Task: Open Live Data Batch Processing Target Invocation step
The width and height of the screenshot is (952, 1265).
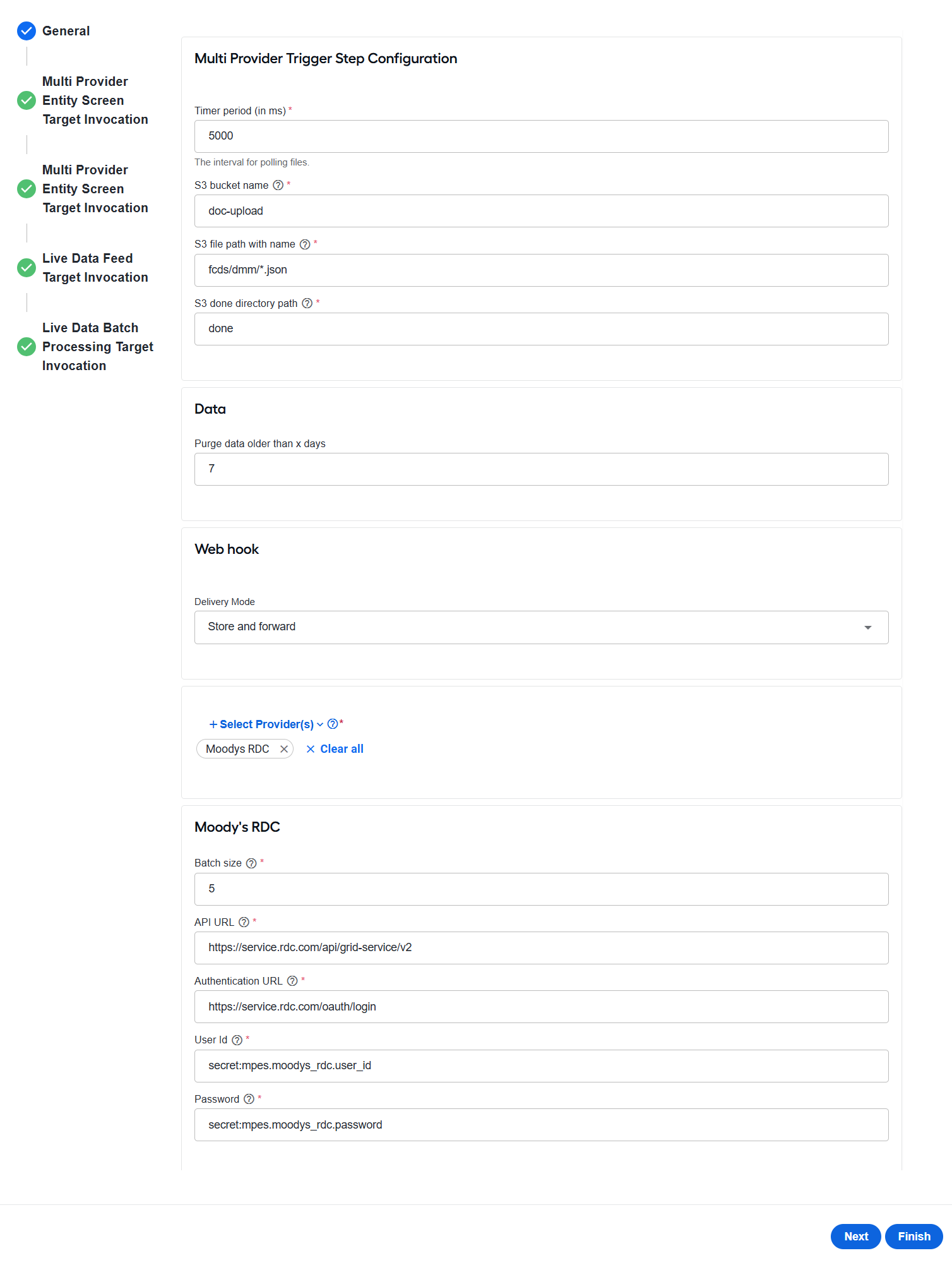Action: 97,347
